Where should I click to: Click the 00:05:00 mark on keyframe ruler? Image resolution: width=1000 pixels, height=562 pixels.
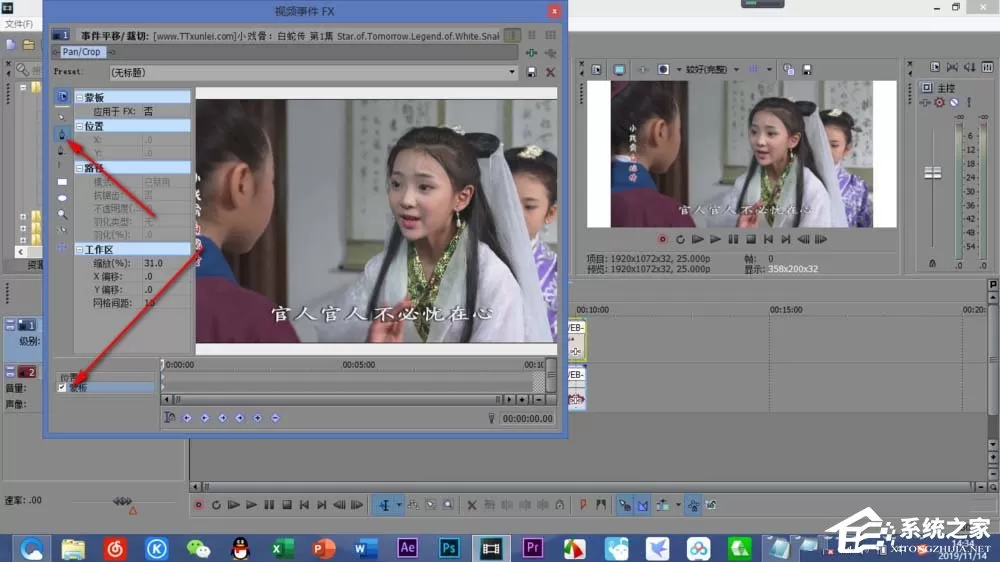tap(358, 365)
